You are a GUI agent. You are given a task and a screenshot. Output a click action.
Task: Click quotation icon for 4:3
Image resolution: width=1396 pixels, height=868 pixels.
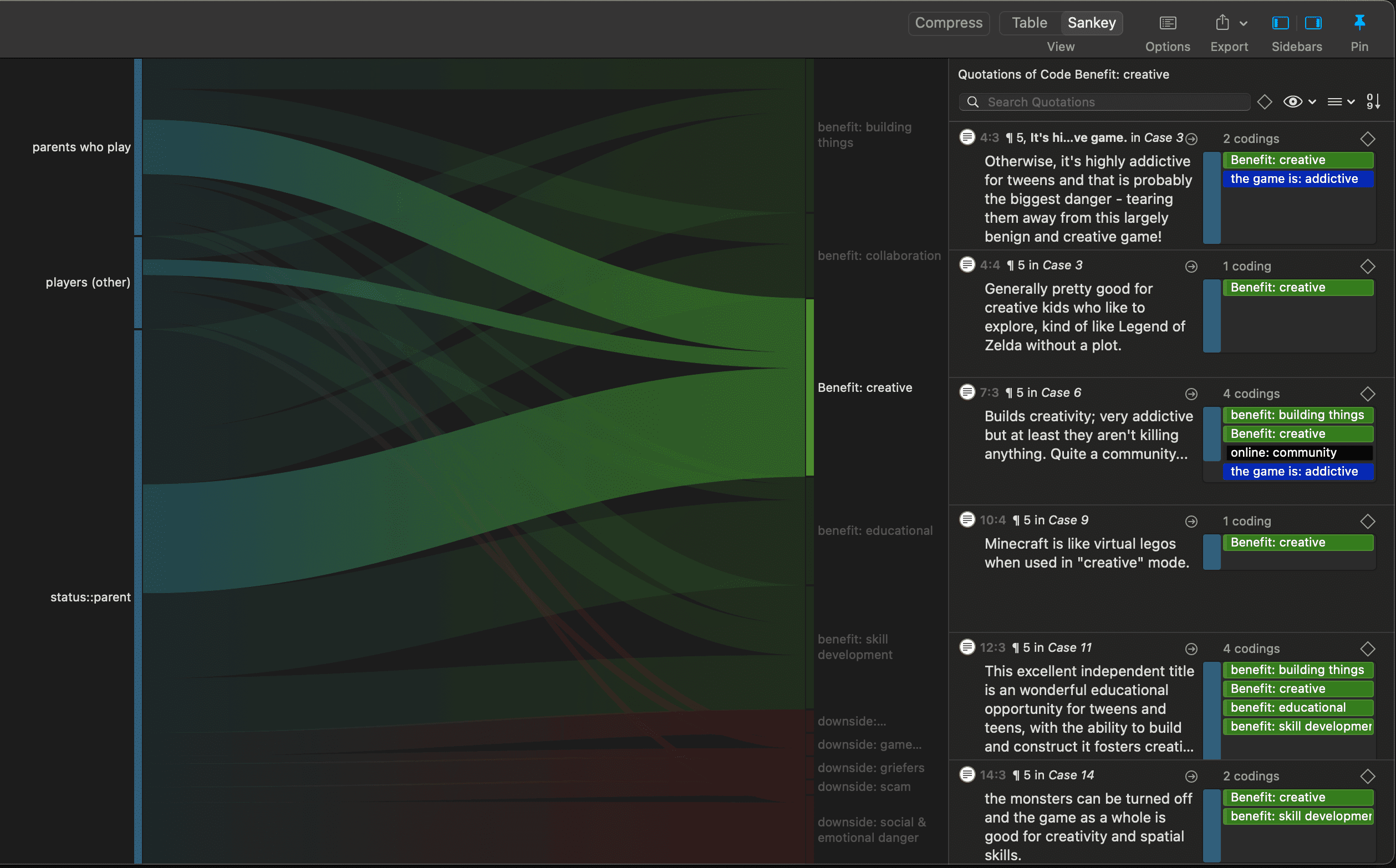[x=967, y=137]
